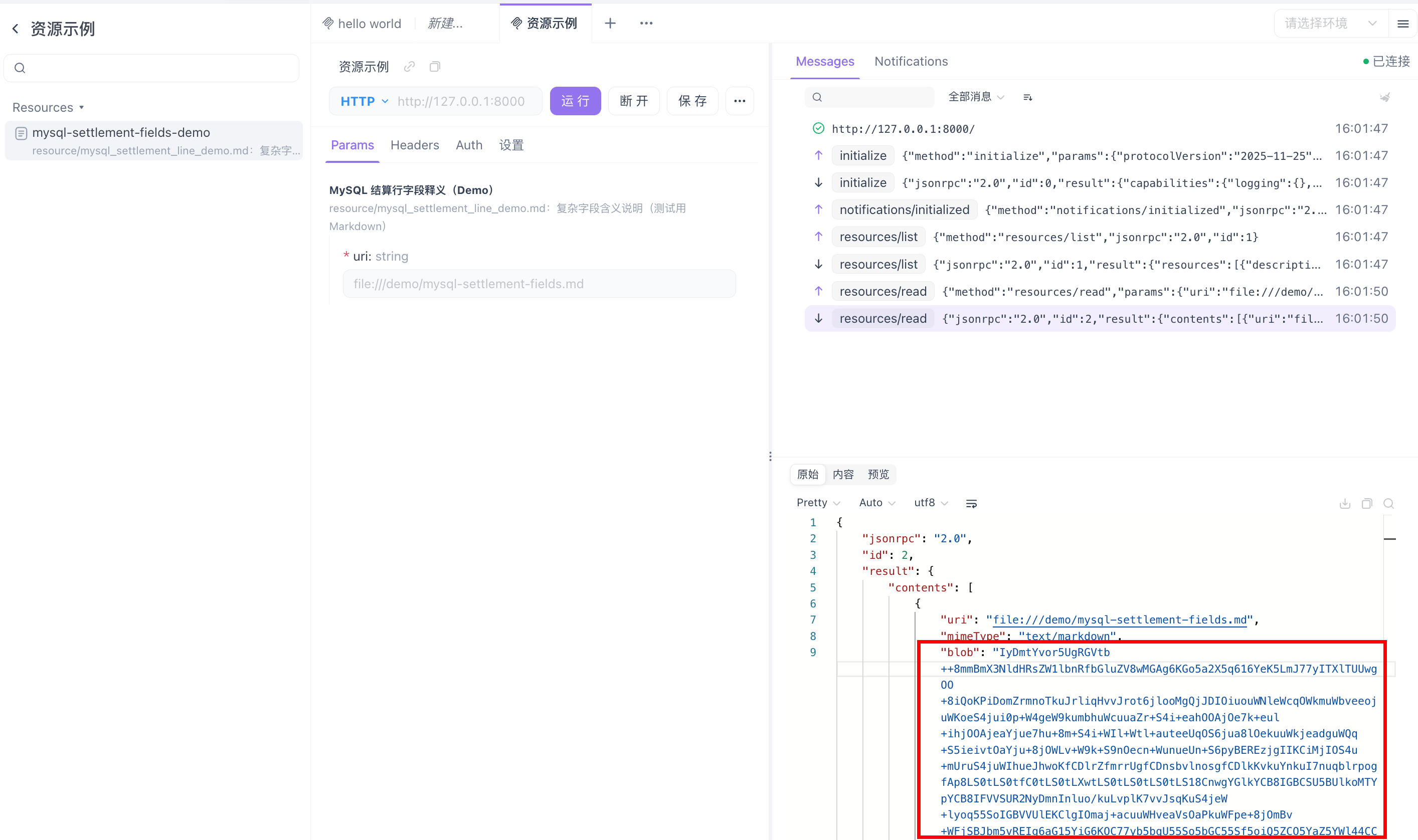Select the outgoing resources/list message row
Image resolution: width=1418 pixels, height=840 pixels.
(1100, 237)
